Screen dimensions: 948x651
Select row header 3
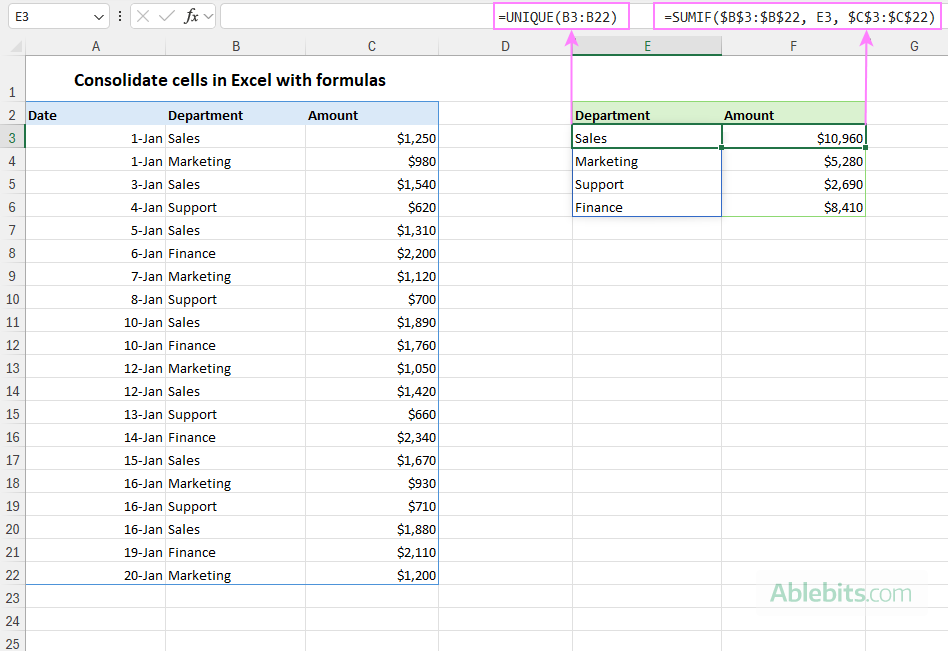point(12,137)
